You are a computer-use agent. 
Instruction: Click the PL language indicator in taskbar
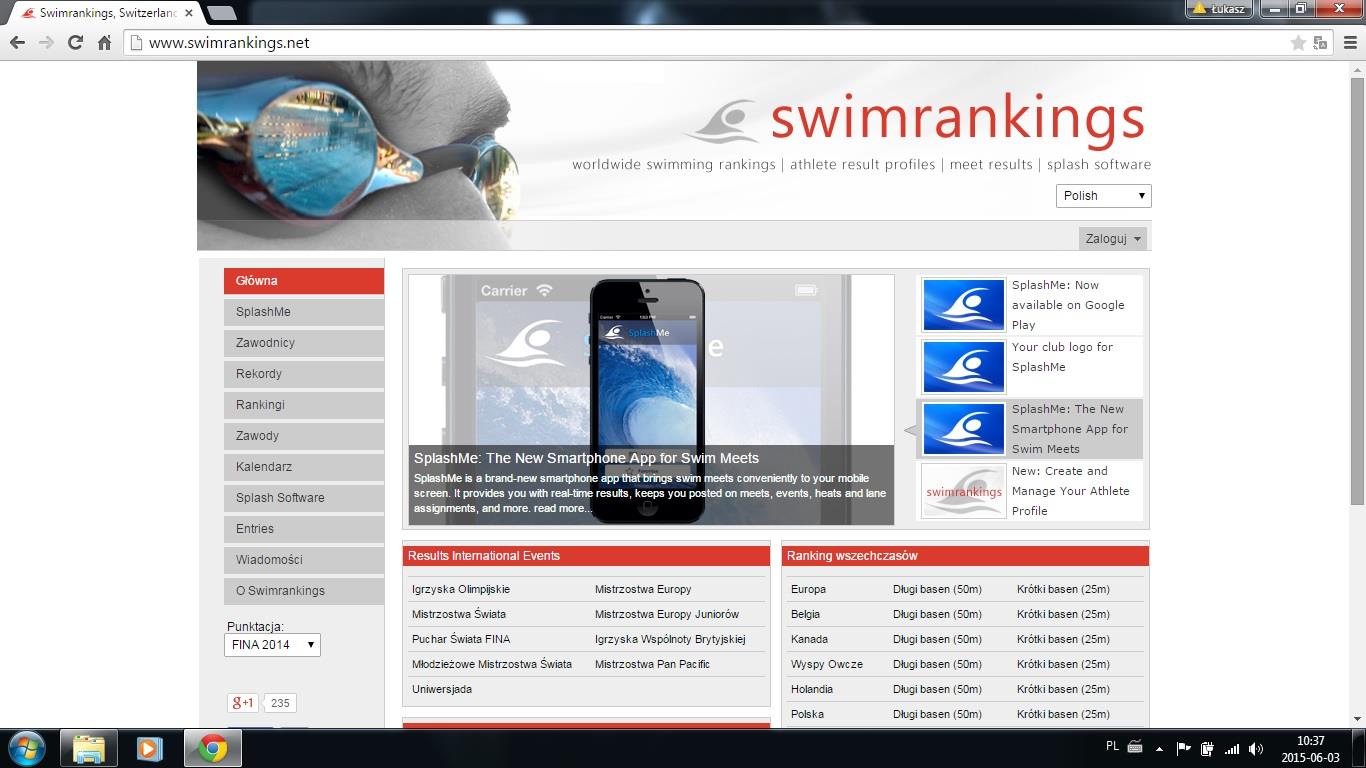1113,746
